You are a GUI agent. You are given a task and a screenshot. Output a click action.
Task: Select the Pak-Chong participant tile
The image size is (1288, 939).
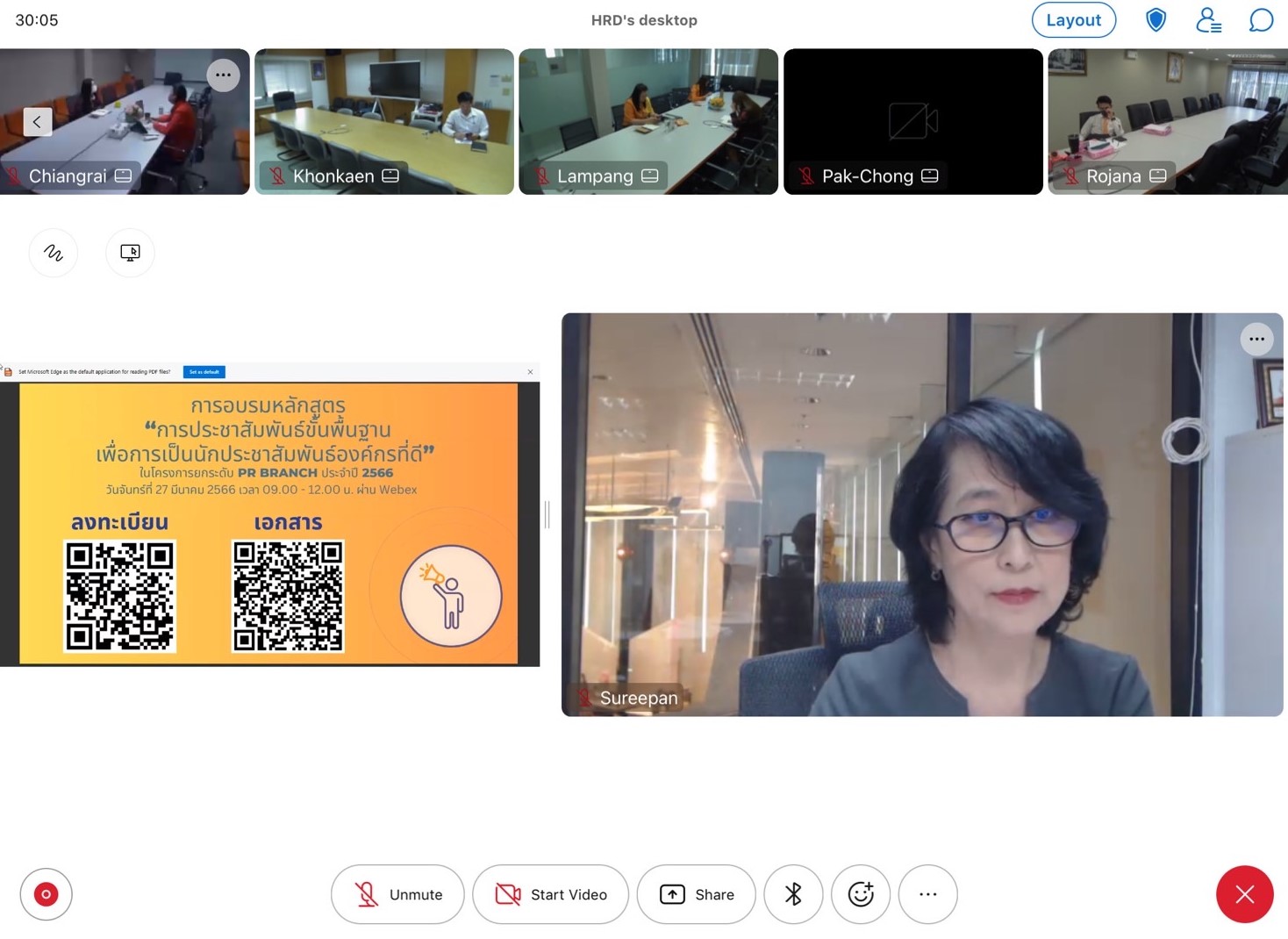coord(912,121)
